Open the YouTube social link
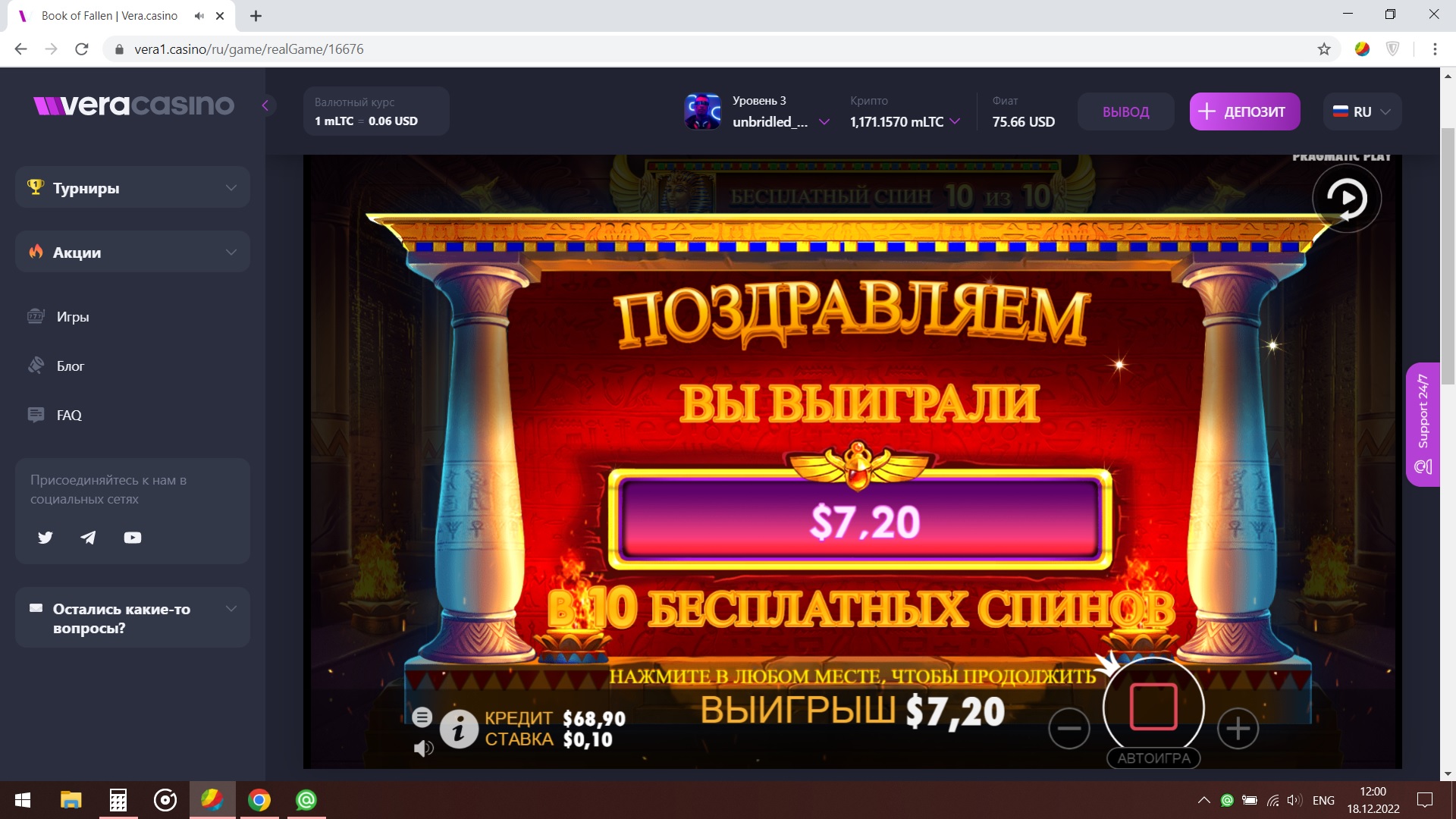Image resolution: width=1456 pixels, height=819 pixels. [x=133, y=538]
